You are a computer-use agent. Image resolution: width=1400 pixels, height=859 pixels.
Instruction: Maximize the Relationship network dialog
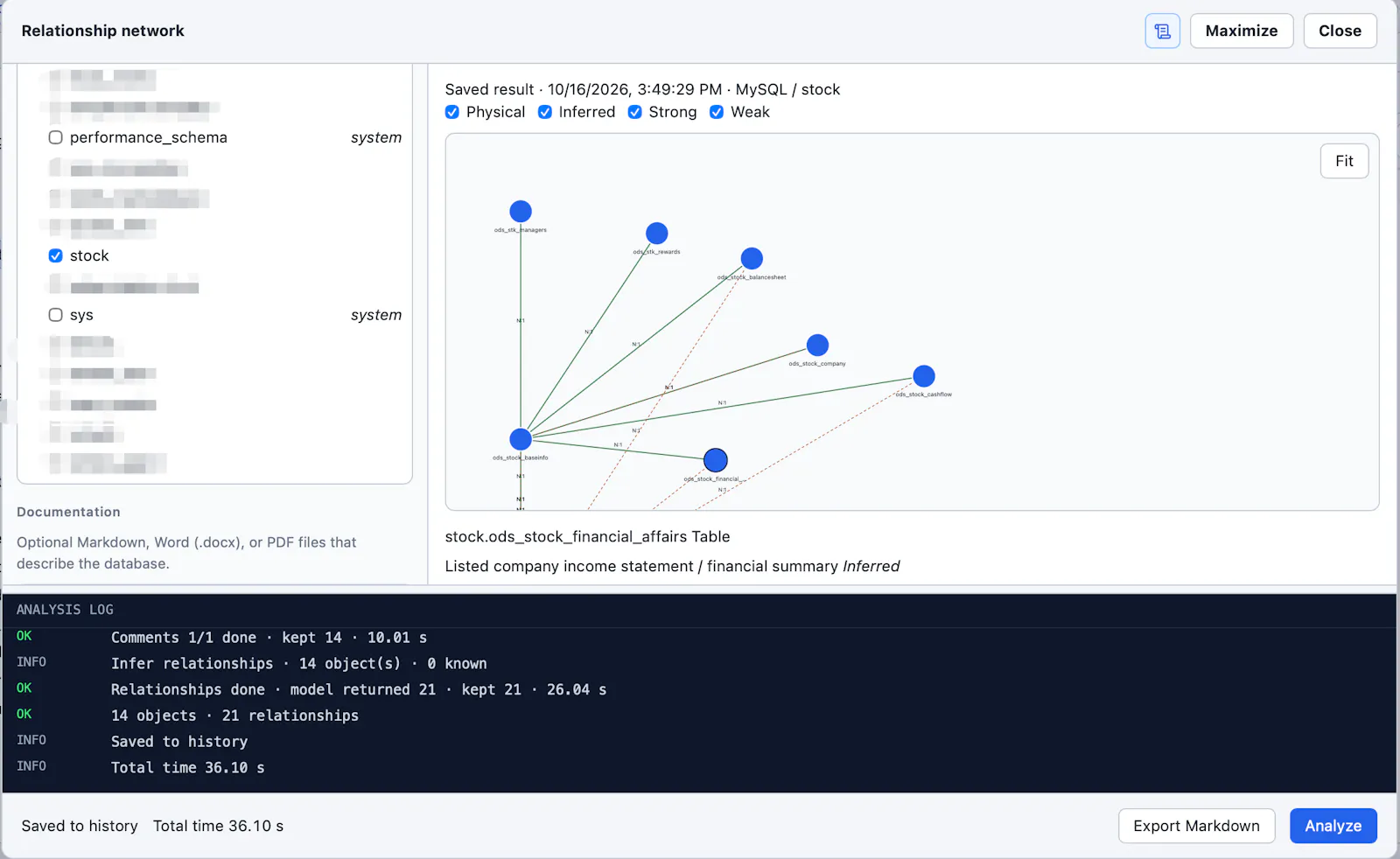click(1242, 31)
